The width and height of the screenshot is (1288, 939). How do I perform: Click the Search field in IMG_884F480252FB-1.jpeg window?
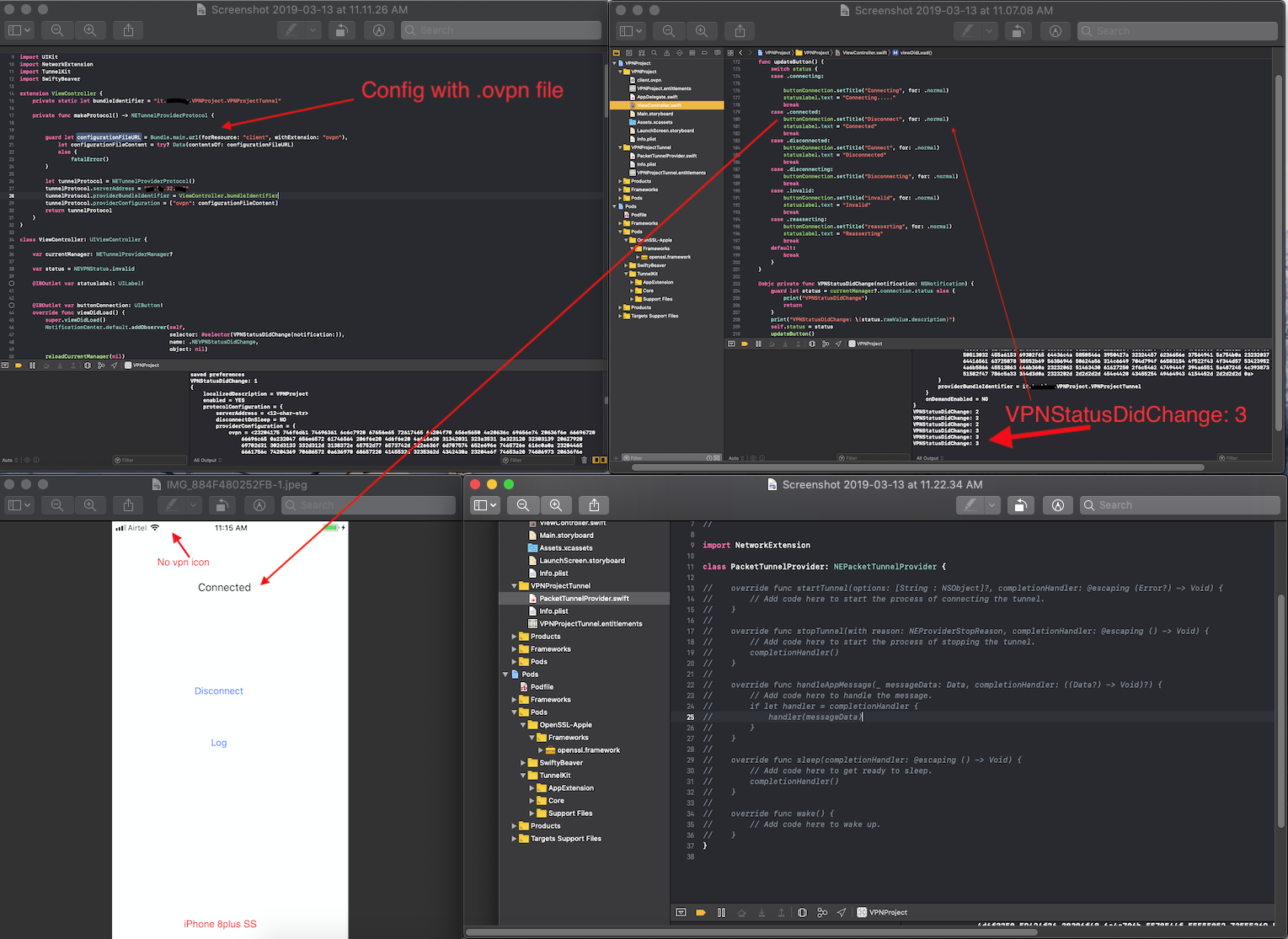click(369, 505)
